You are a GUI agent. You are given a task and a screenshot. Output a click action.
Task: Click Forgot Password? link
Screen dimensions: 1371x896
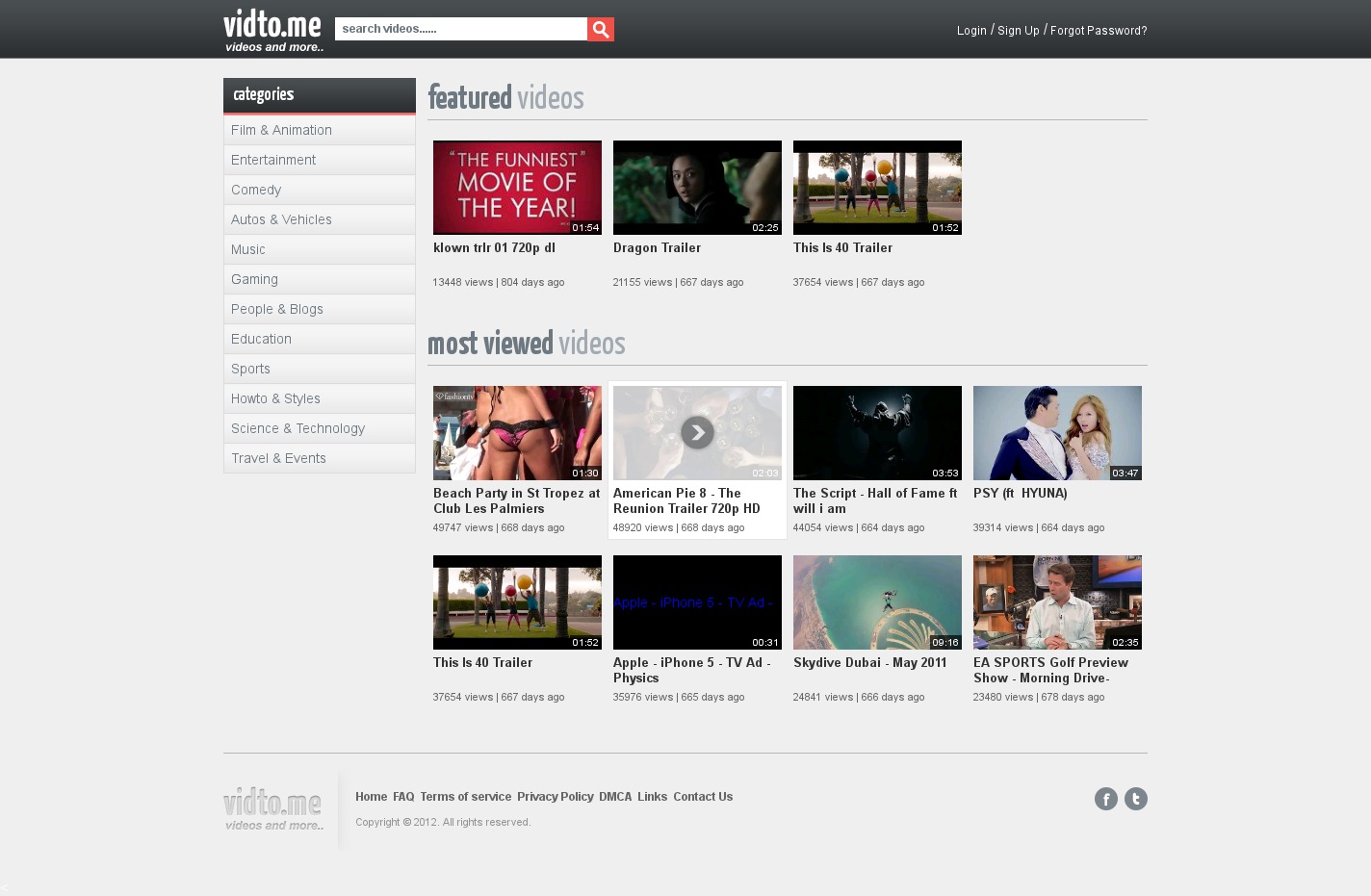click(x=1099, y=31)
